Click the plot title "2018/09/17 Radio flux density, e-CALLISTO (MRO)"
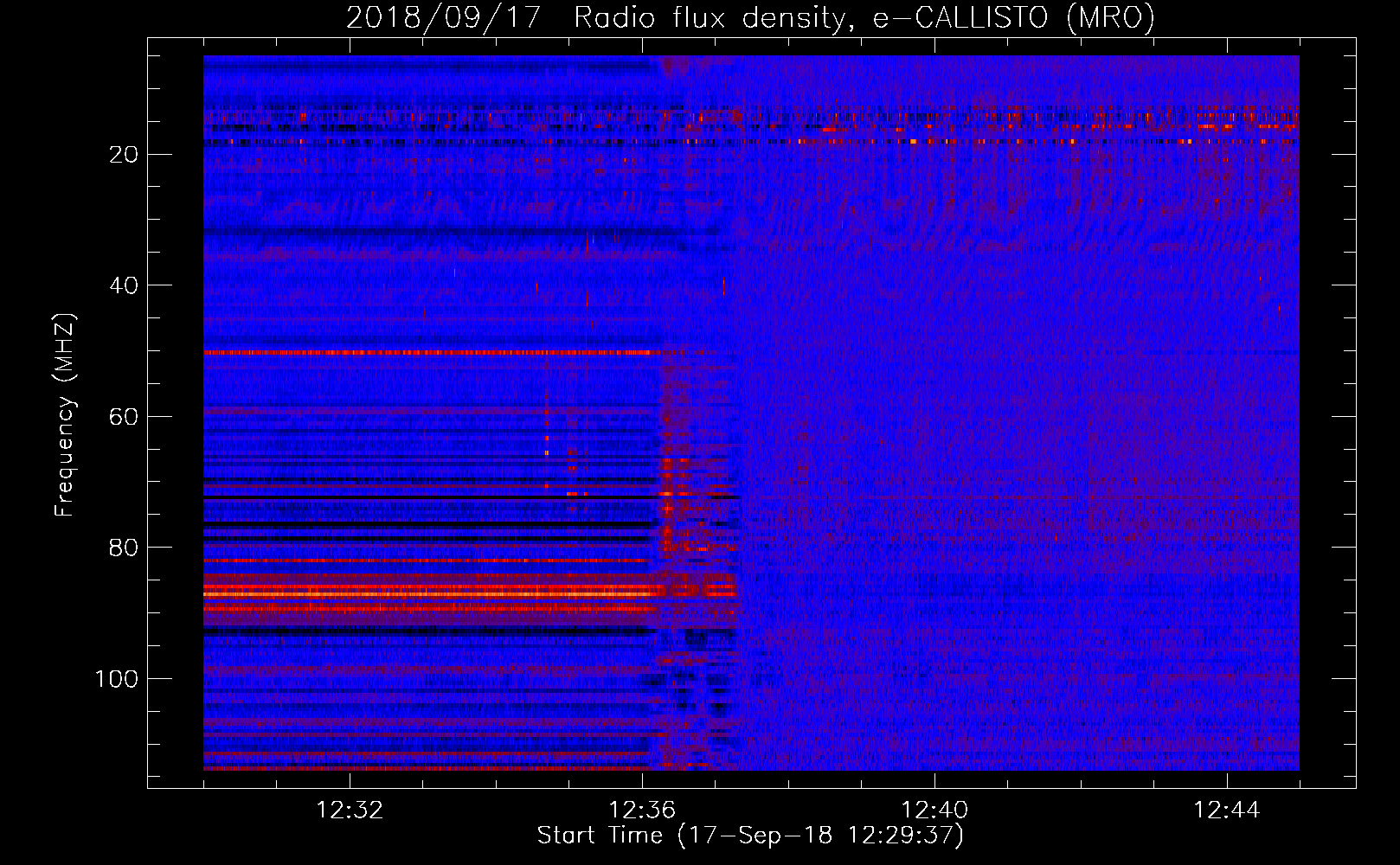Screen dimensions: 1400x865 pos(750,18)
